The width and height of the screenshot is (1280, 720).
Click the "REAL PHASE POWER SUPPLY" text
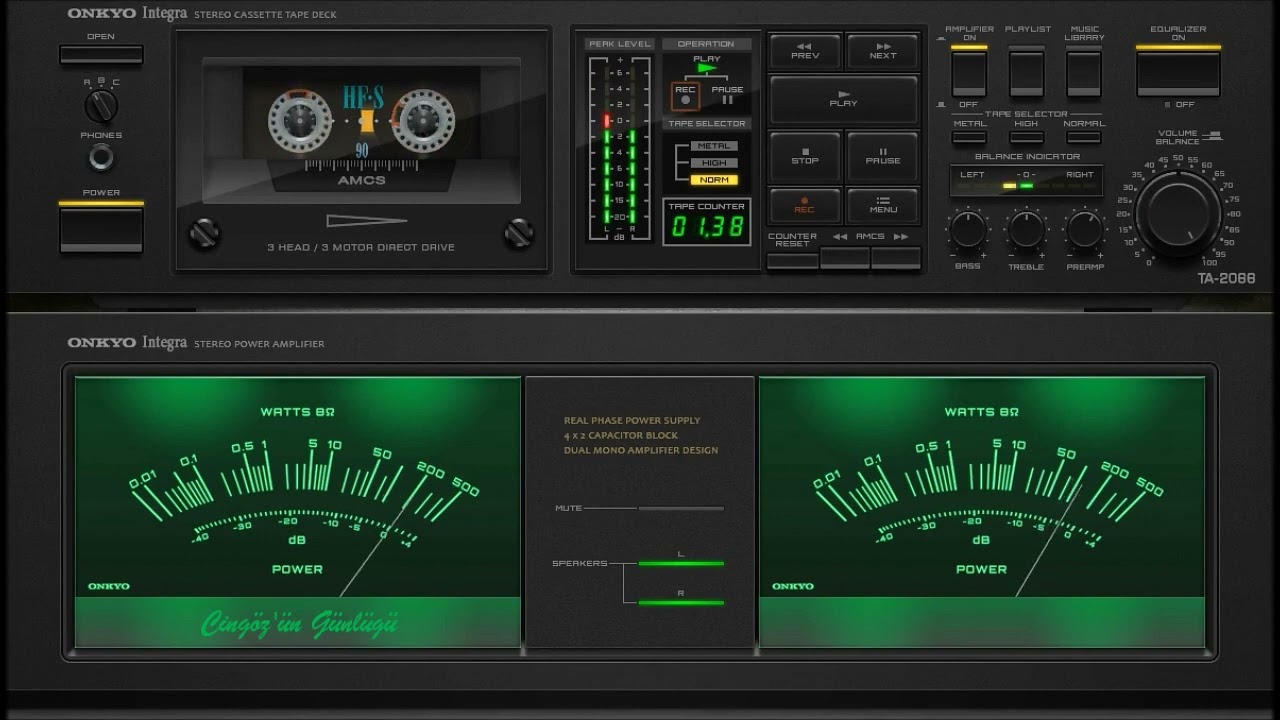632,421
